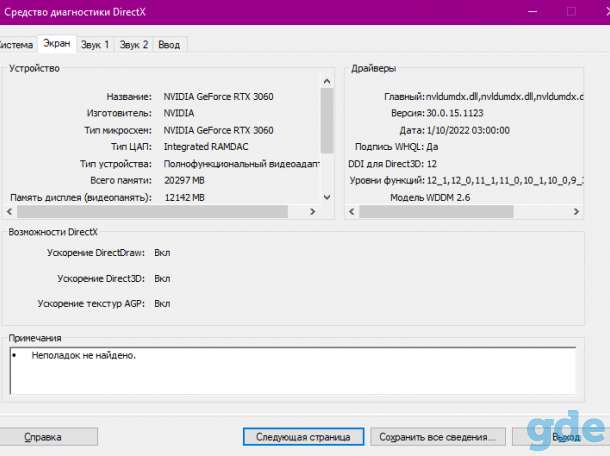Viewport: 610px width, 456px height.
Task: Click Подпись WHQL value Да
Action: [432, 147]
